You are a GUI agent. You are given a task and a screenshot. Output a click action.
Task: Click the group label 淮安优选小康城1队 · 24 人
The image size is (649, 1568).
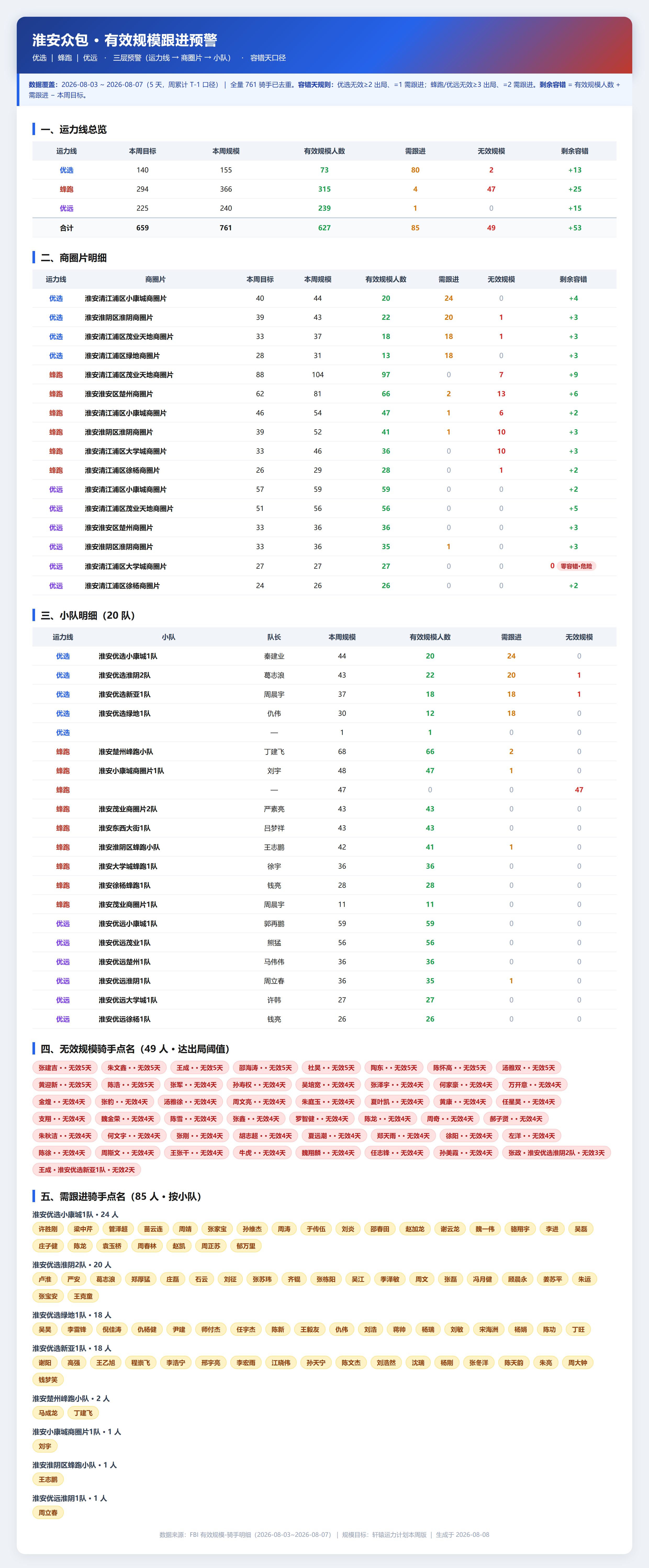coord(75,1215)
